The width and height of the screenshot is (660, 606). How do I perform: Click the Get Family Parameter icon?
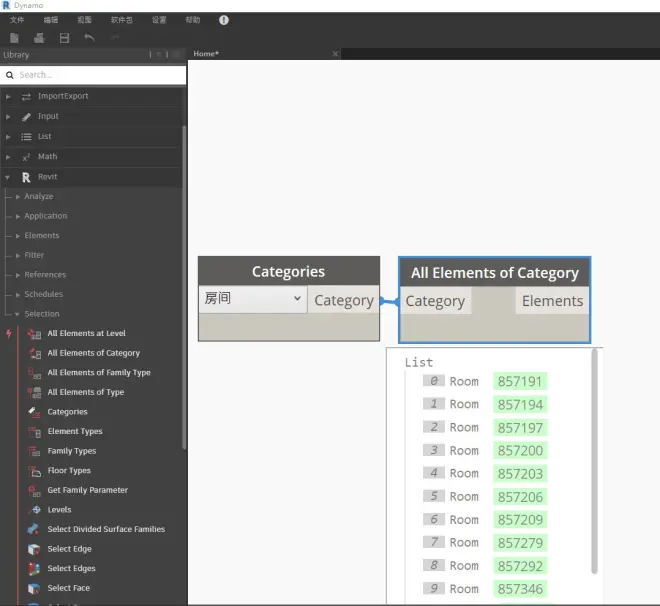tap(35, 491)
